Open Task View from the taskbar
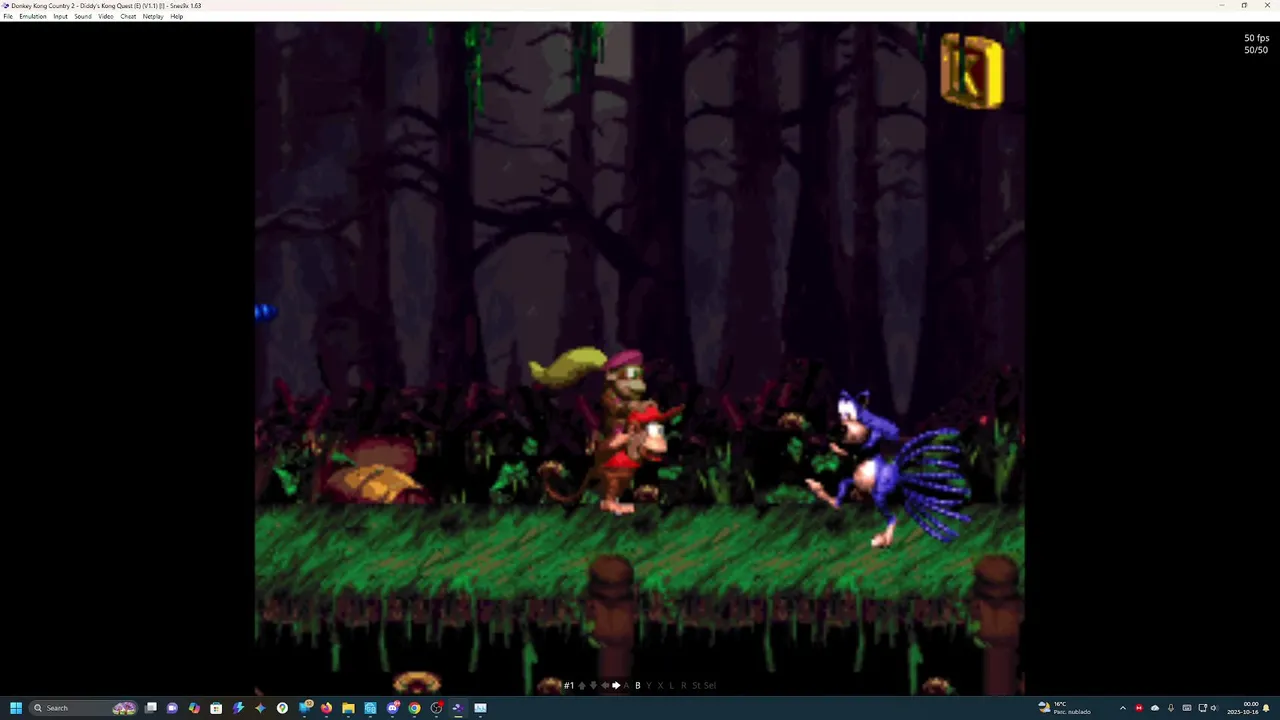The width and height of the screenshot is (1280, 720). coord(150,708)
